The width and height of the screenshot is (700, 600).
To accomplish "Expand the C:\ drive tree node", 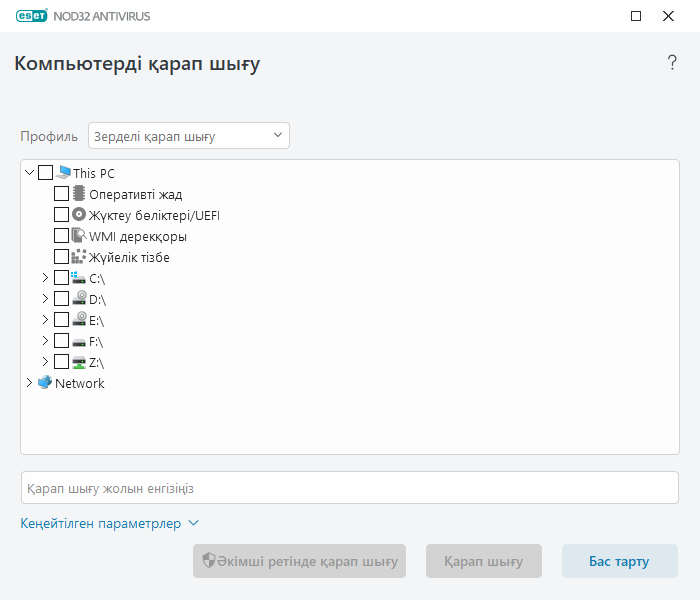I will [x=45, y=278].
